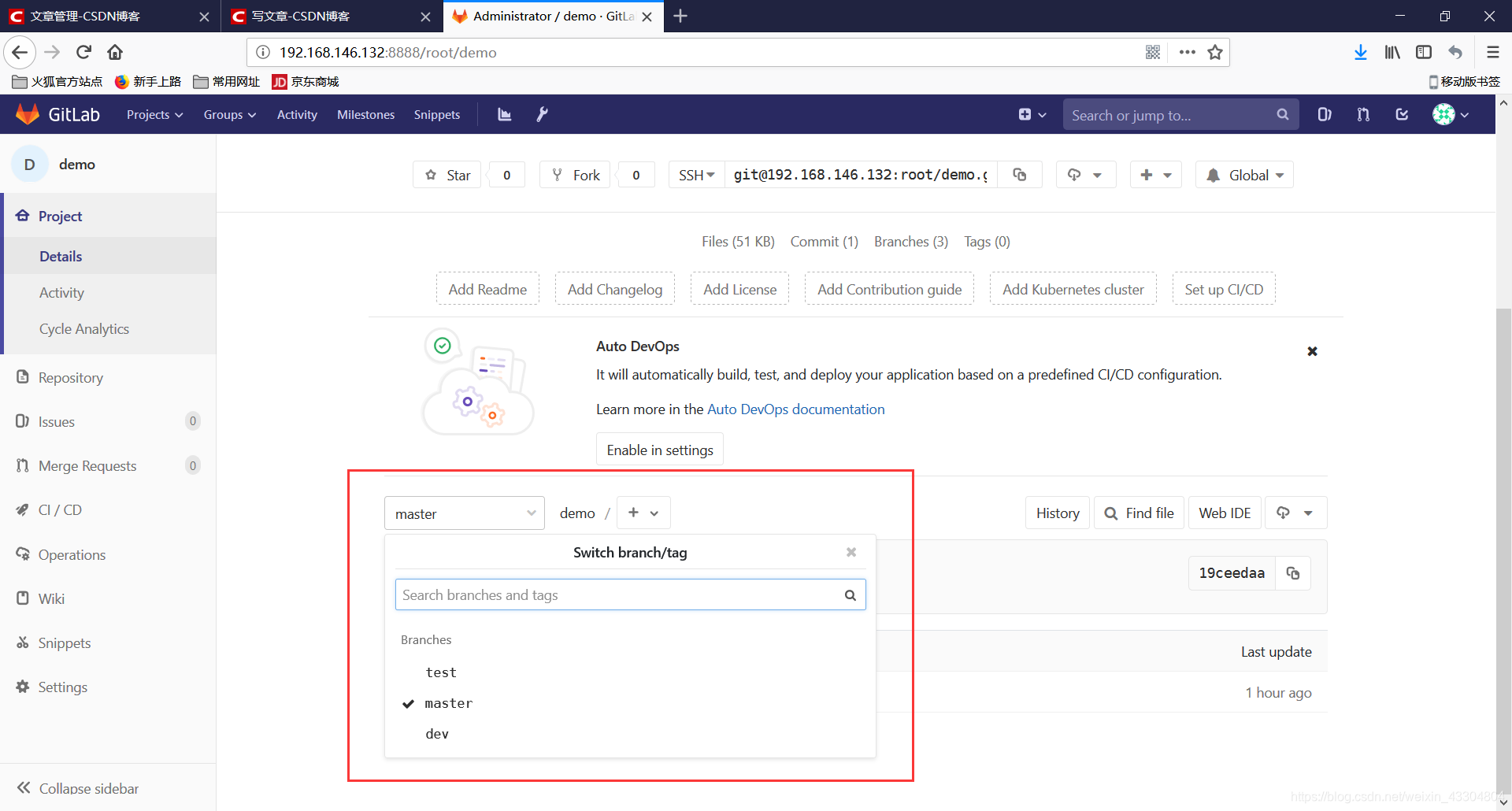Image resolution: width=1512 pixels, height=811 pixels.
Task: Open the Projects menu
Action: 154,115
